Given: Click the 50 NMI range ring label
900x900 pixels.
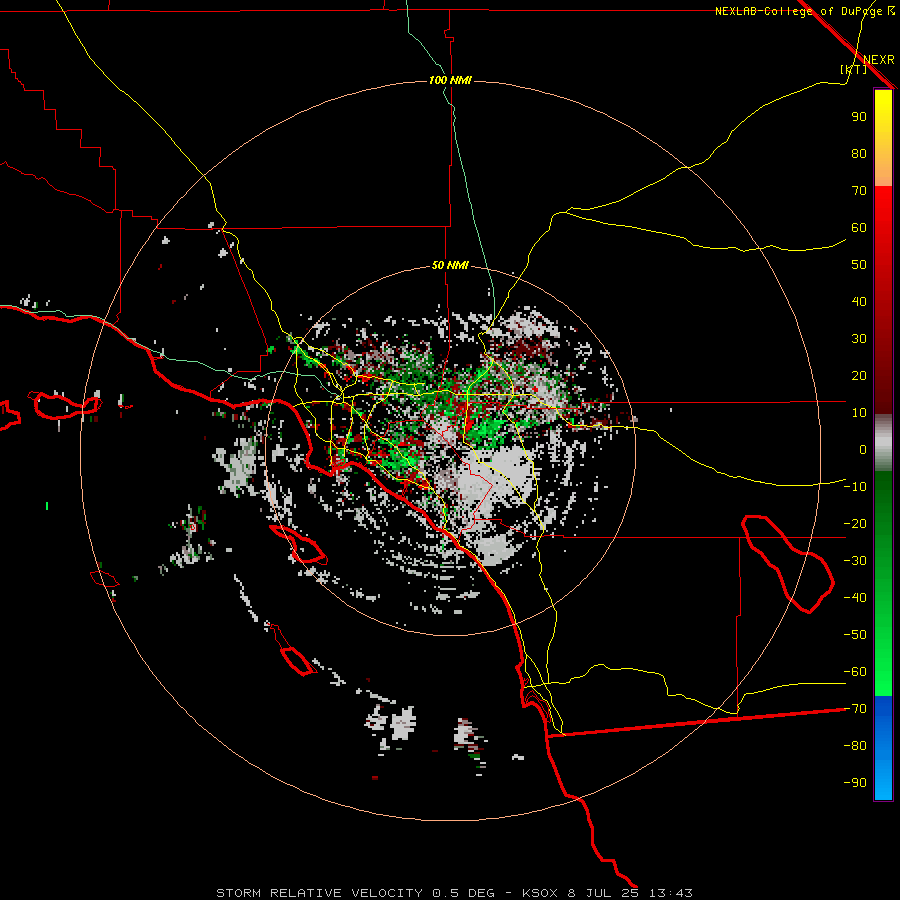Looking at the screenshot, I should click(450, 265).
